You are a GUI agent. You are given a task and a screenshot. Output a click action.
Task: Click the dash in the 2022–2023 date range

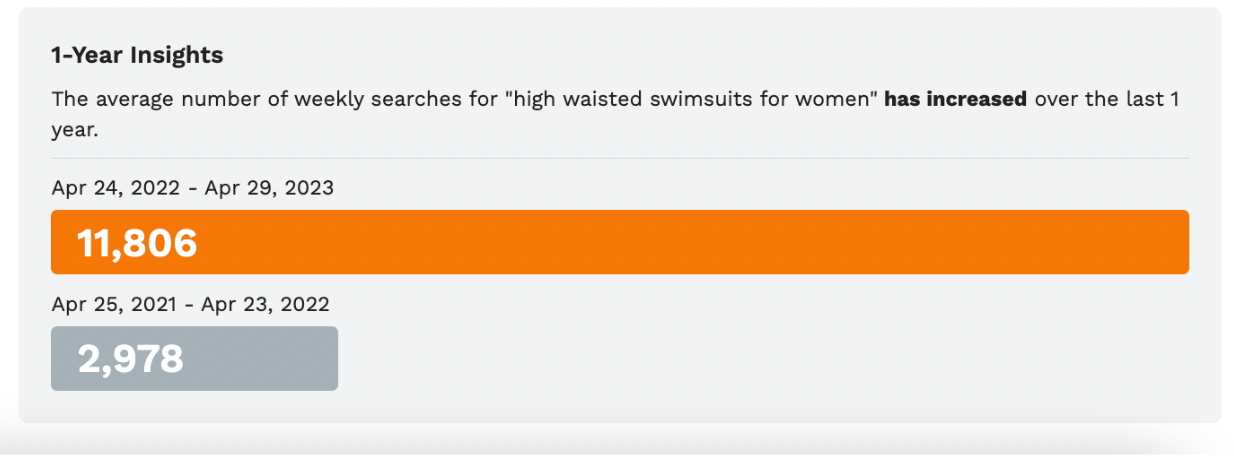coord(192,188)
